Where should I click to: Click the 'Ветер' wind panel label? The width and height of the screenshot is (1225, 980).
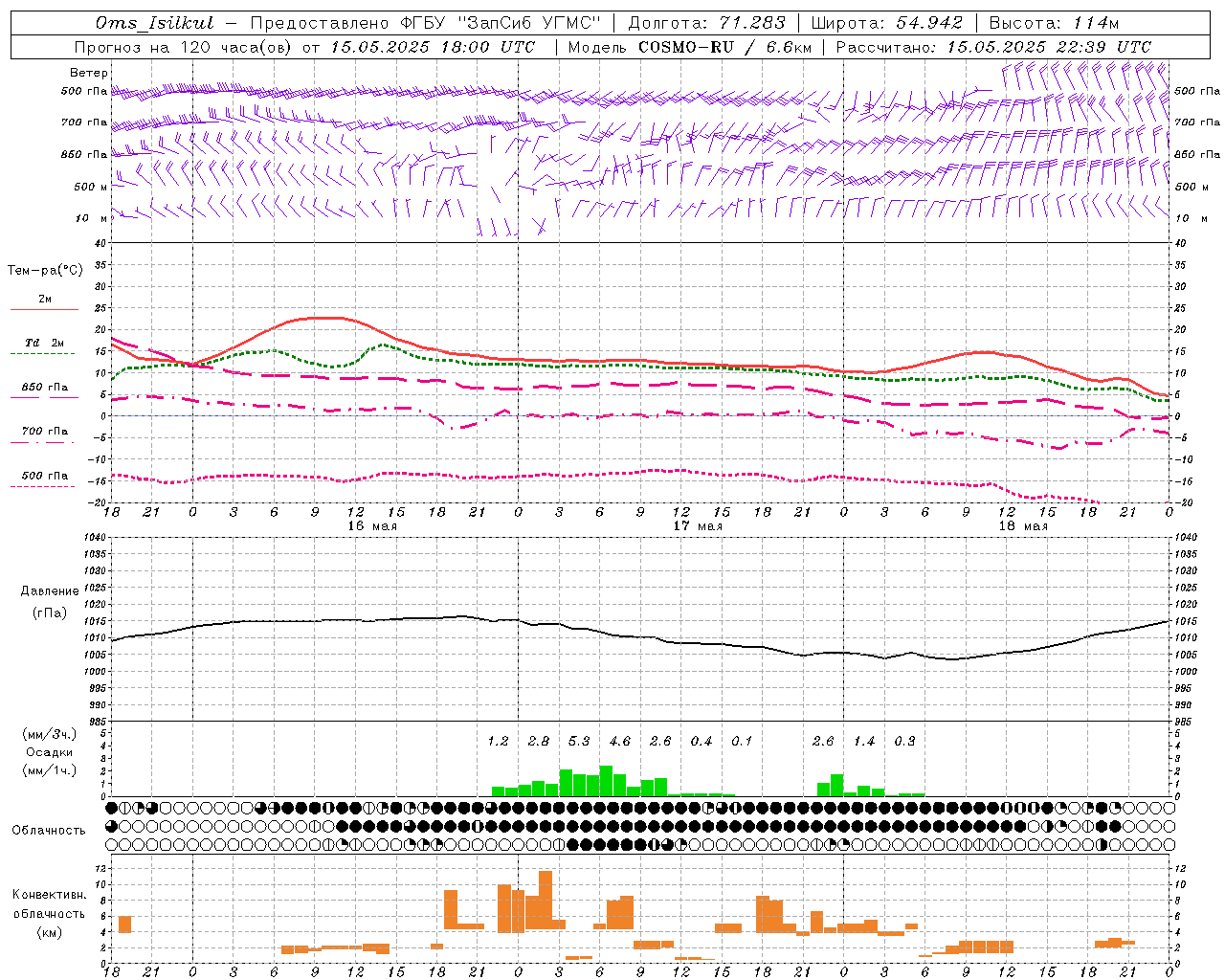[x=89, y=73]
